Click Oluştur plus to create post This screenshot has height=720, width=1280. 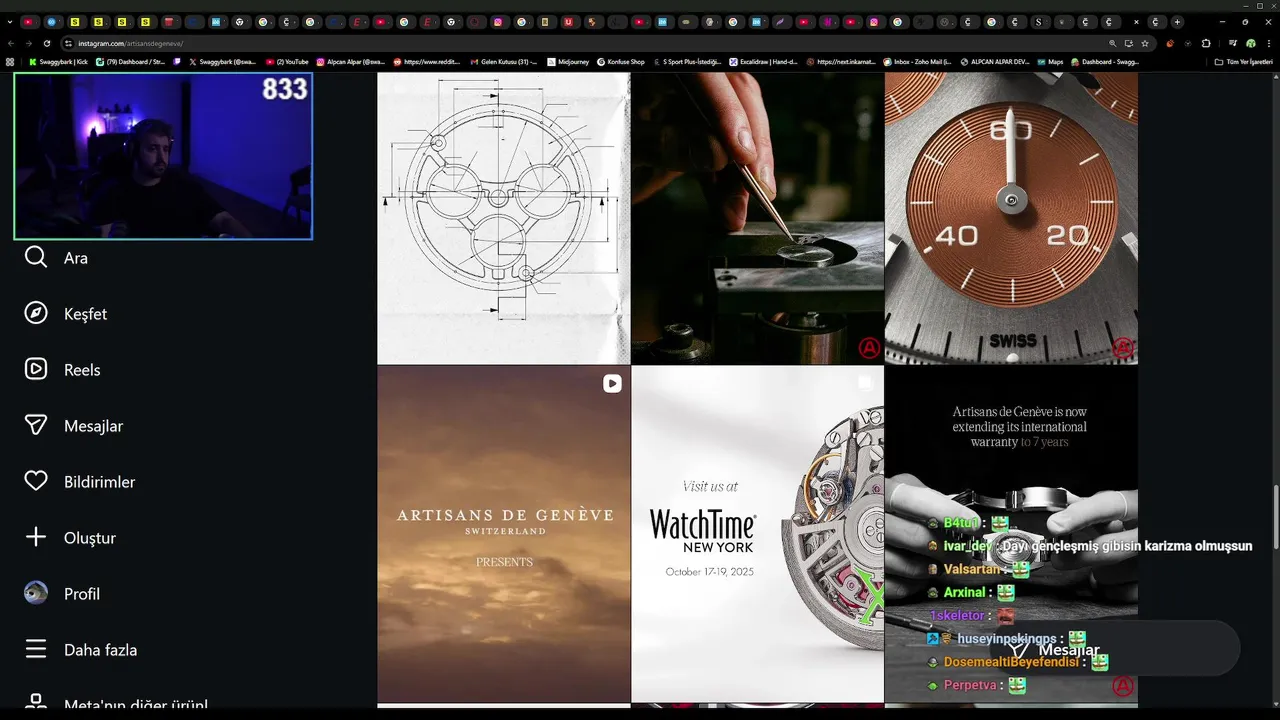[70, 538]
